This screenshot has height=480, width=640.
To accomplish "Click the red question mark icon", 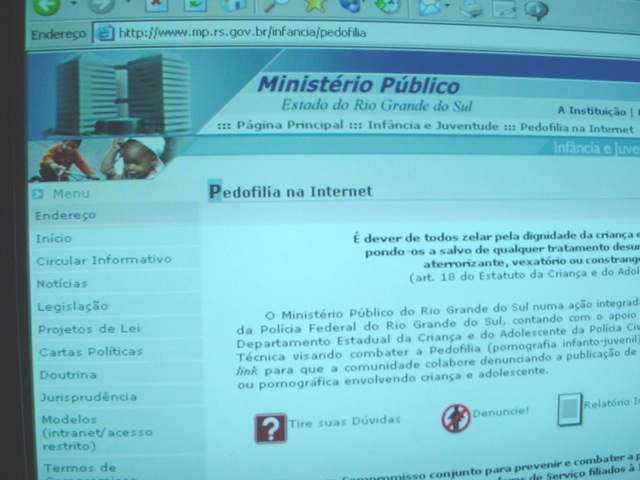I will point(271,428).
